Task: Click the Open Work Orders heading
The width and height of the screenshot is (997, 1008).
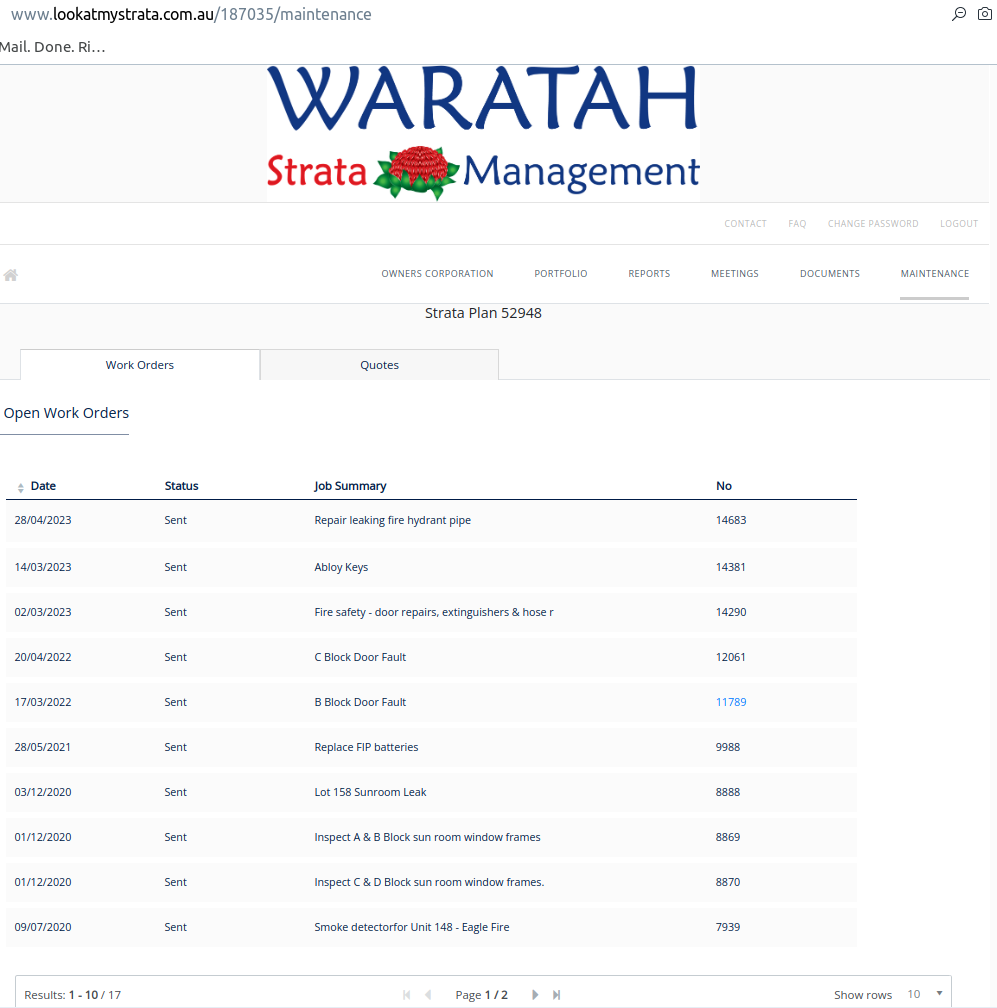Action: 66,413
